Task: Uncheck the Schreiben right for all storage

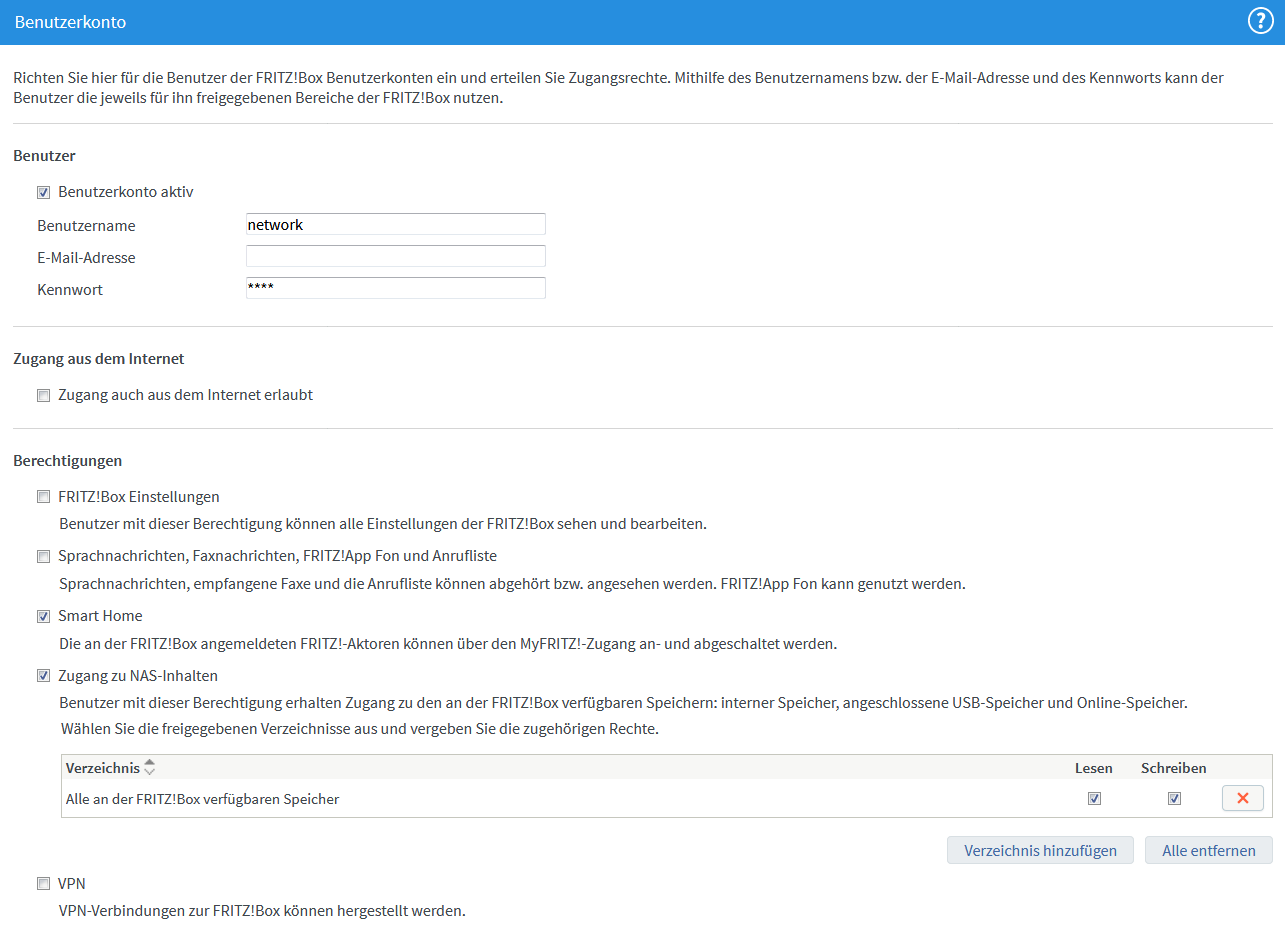Action: [1174, 799]
